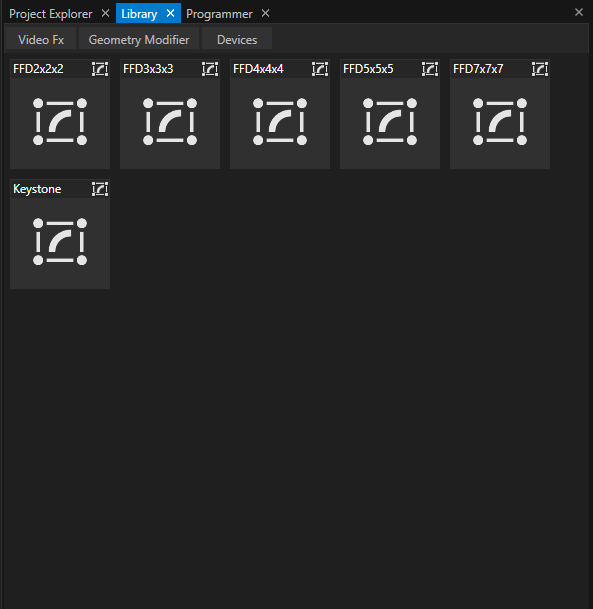Close the Project Explorer tab
This screenshot has height=609, width=593.
click(105, 14)
